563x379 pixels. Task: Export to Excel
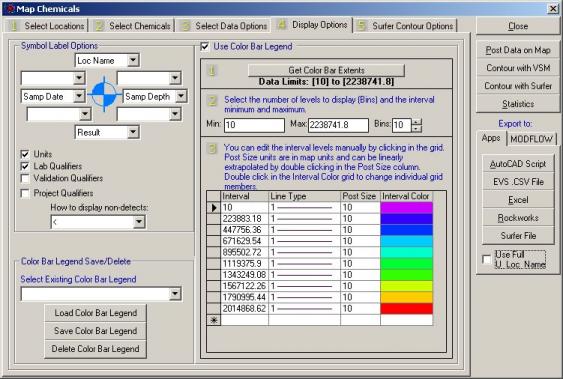coord(518,200)
